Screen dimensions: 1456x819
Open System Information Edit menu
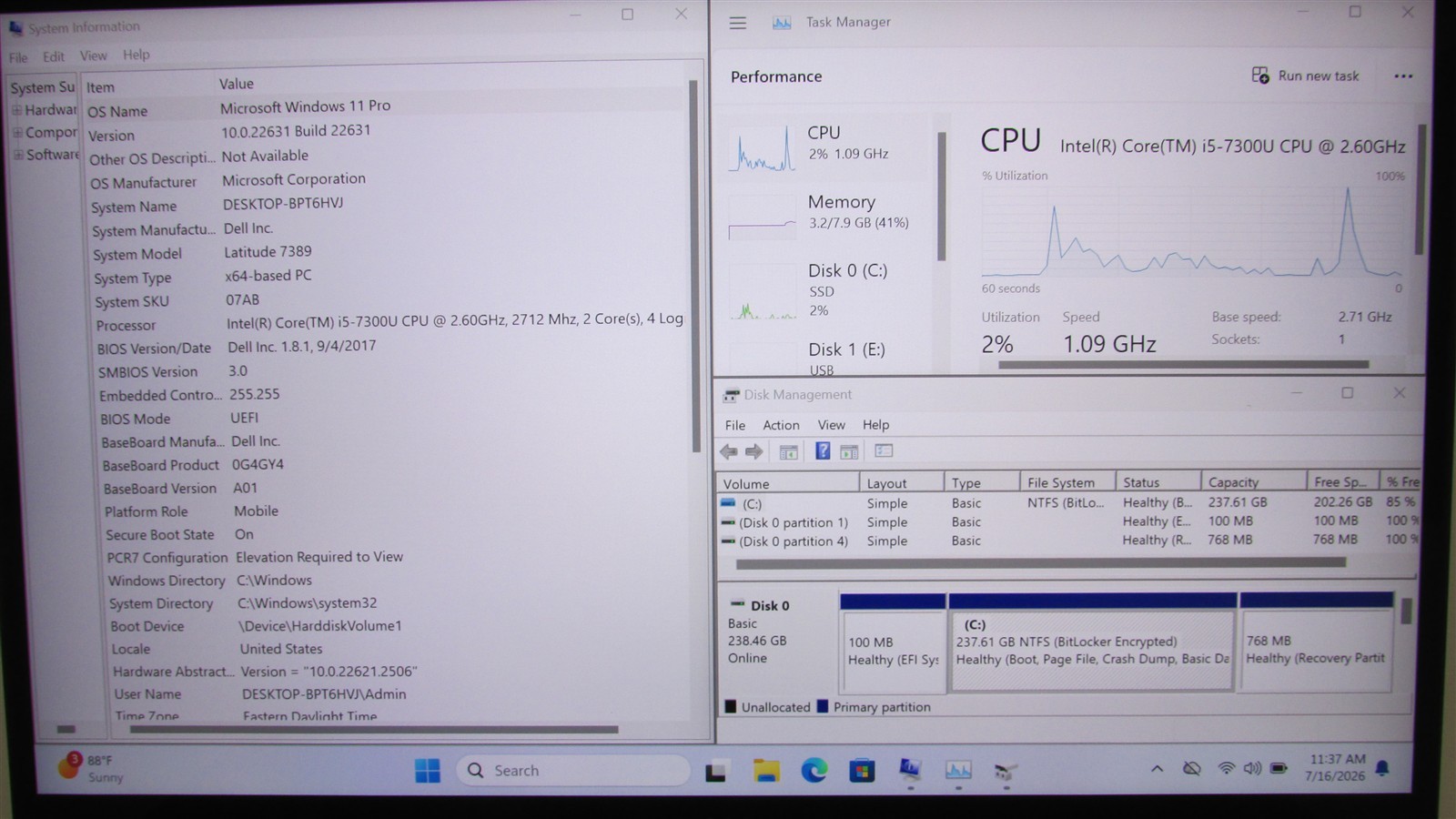pyautogui.click(x=54, y=56)
